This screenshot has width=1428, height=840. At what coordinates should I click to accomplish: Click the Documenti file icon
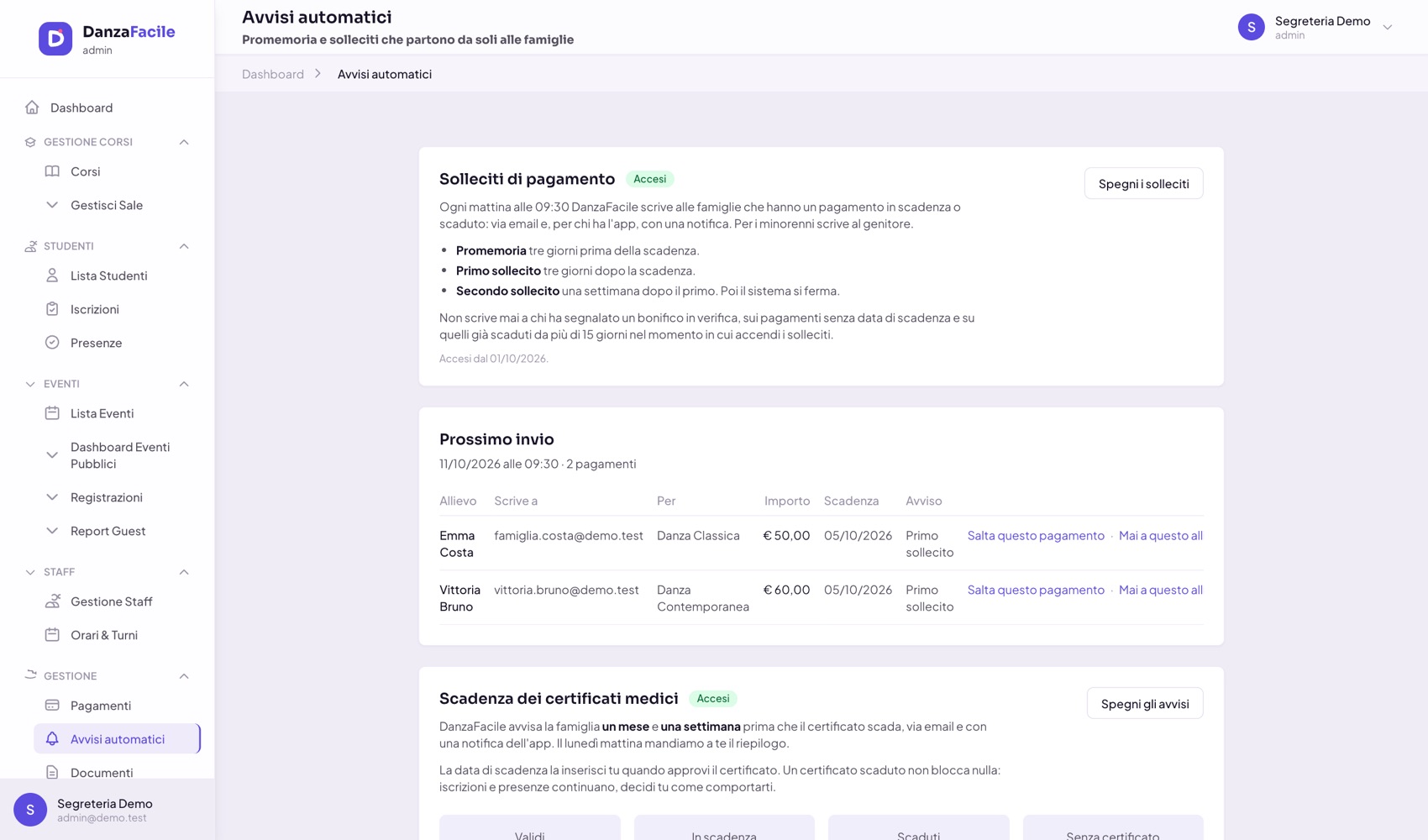(52, 773)
